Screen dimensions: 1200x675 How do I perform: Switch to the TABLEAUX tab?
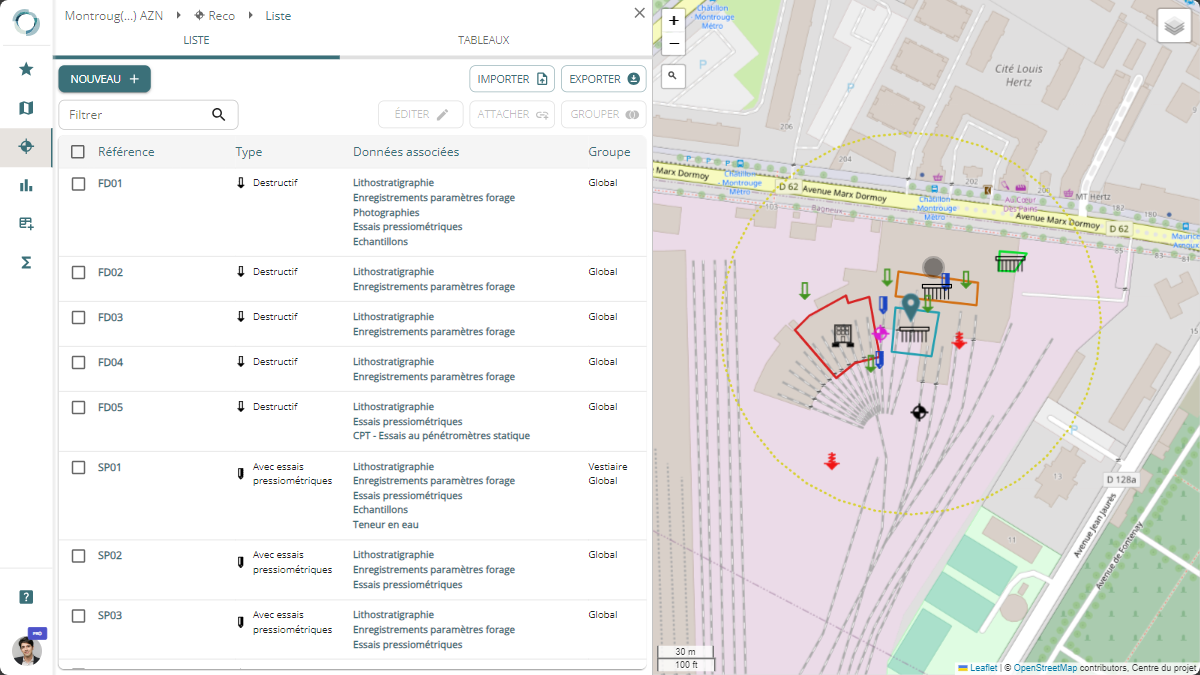coord(483,40)
